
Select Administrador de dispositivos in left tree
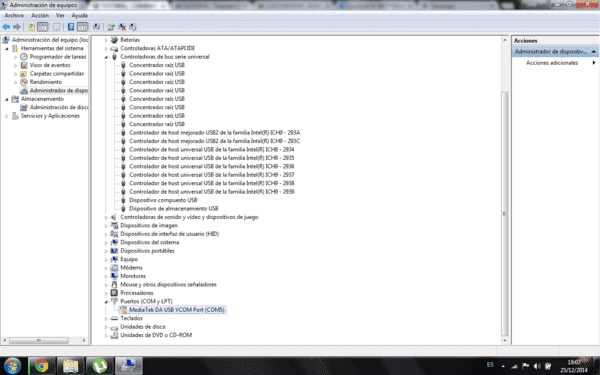point(59,90)
